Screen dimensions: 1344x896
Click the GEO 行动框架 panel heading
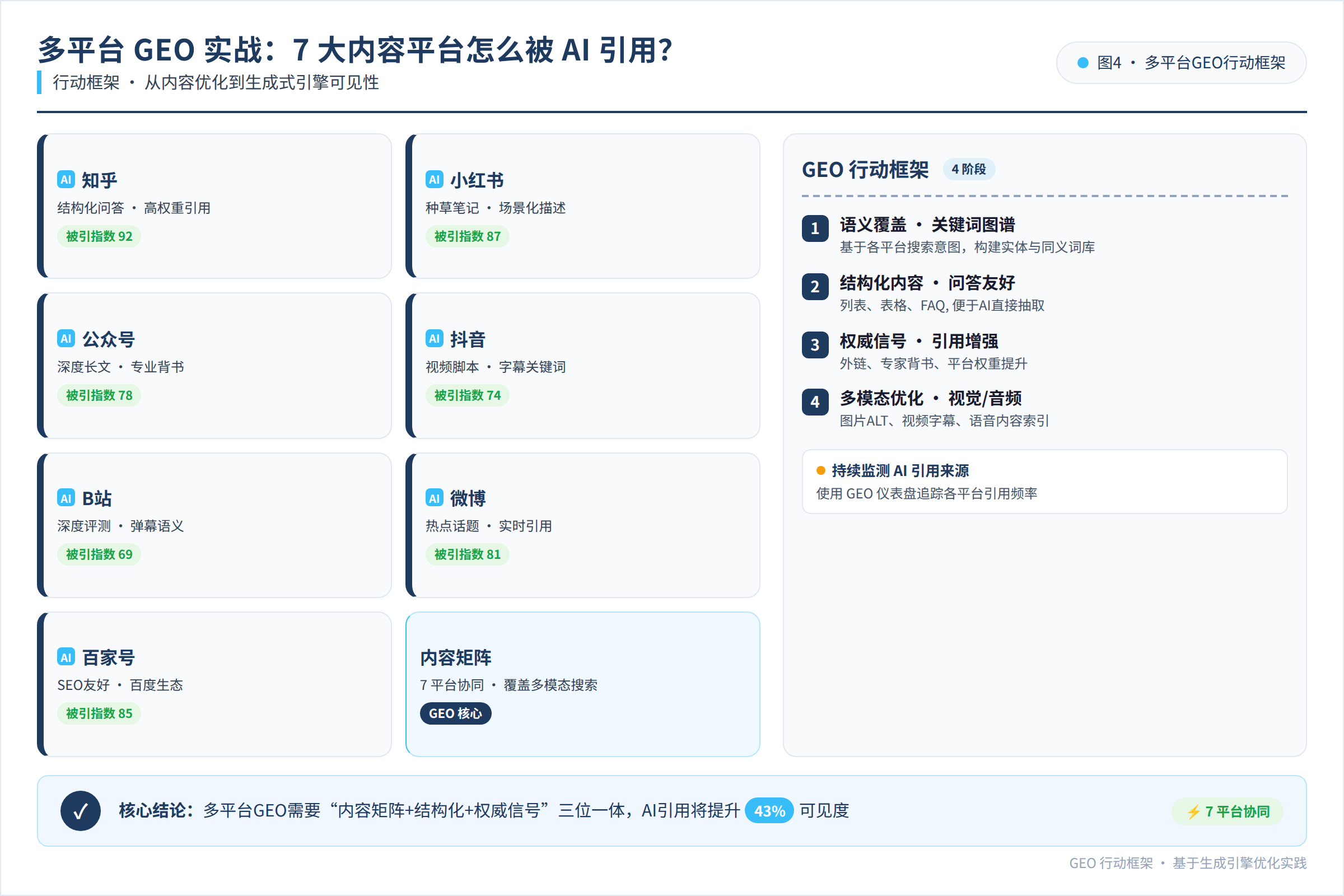point(865,170)
